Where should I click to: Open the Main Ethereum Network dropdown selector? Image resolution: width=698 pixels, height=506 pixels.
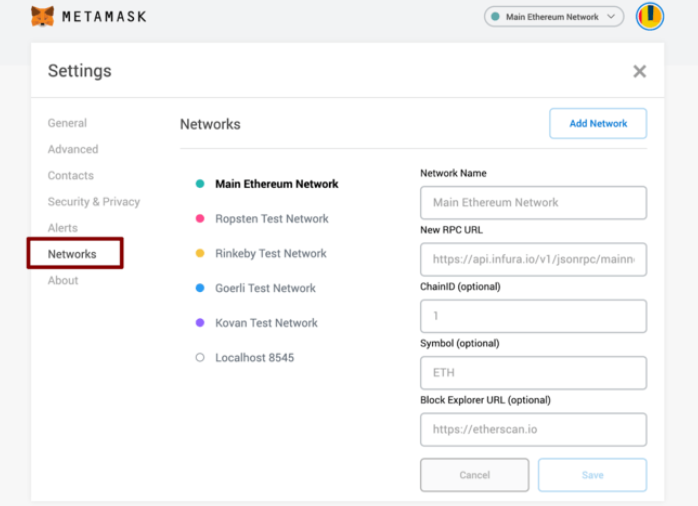coord(553,17)
